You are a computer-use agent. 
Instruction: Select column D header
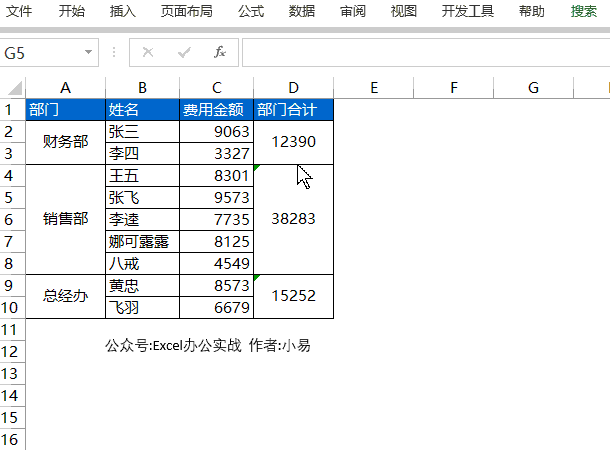293,88
